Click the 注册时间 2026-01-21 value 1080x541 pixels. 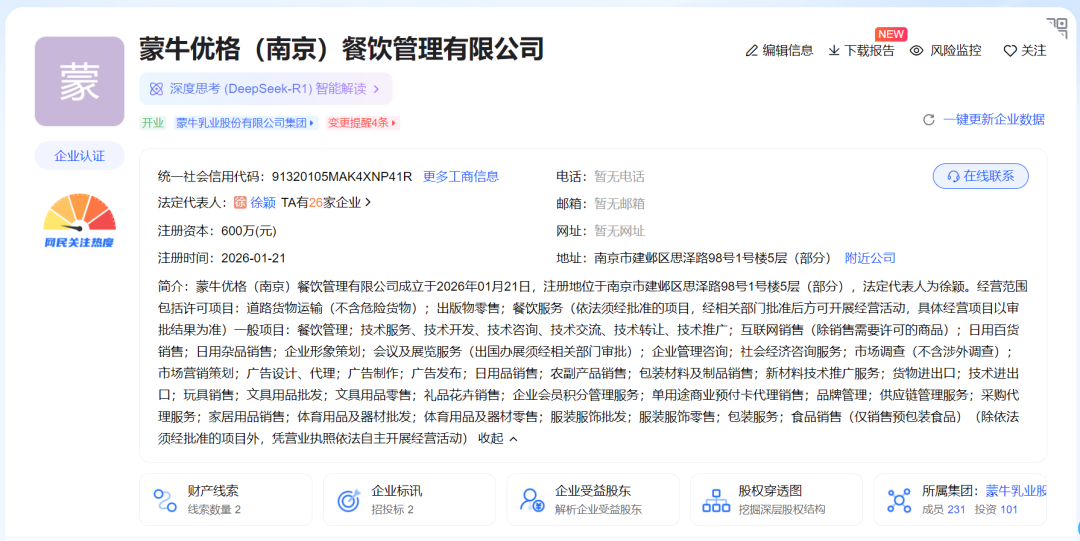click(x=253, y=258)
